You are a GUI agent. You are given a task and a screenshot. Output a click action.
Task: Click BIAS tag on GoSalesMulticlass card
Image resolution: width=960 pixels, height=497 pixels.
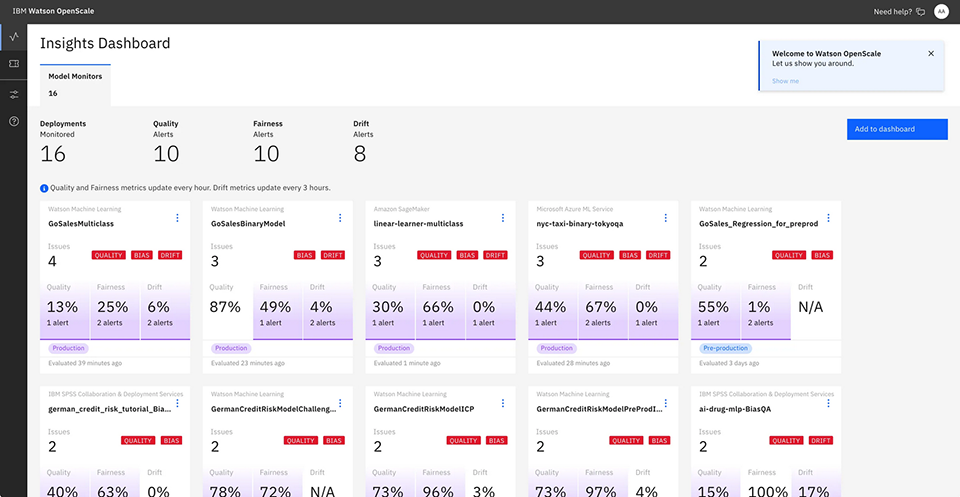click(142, 255)
